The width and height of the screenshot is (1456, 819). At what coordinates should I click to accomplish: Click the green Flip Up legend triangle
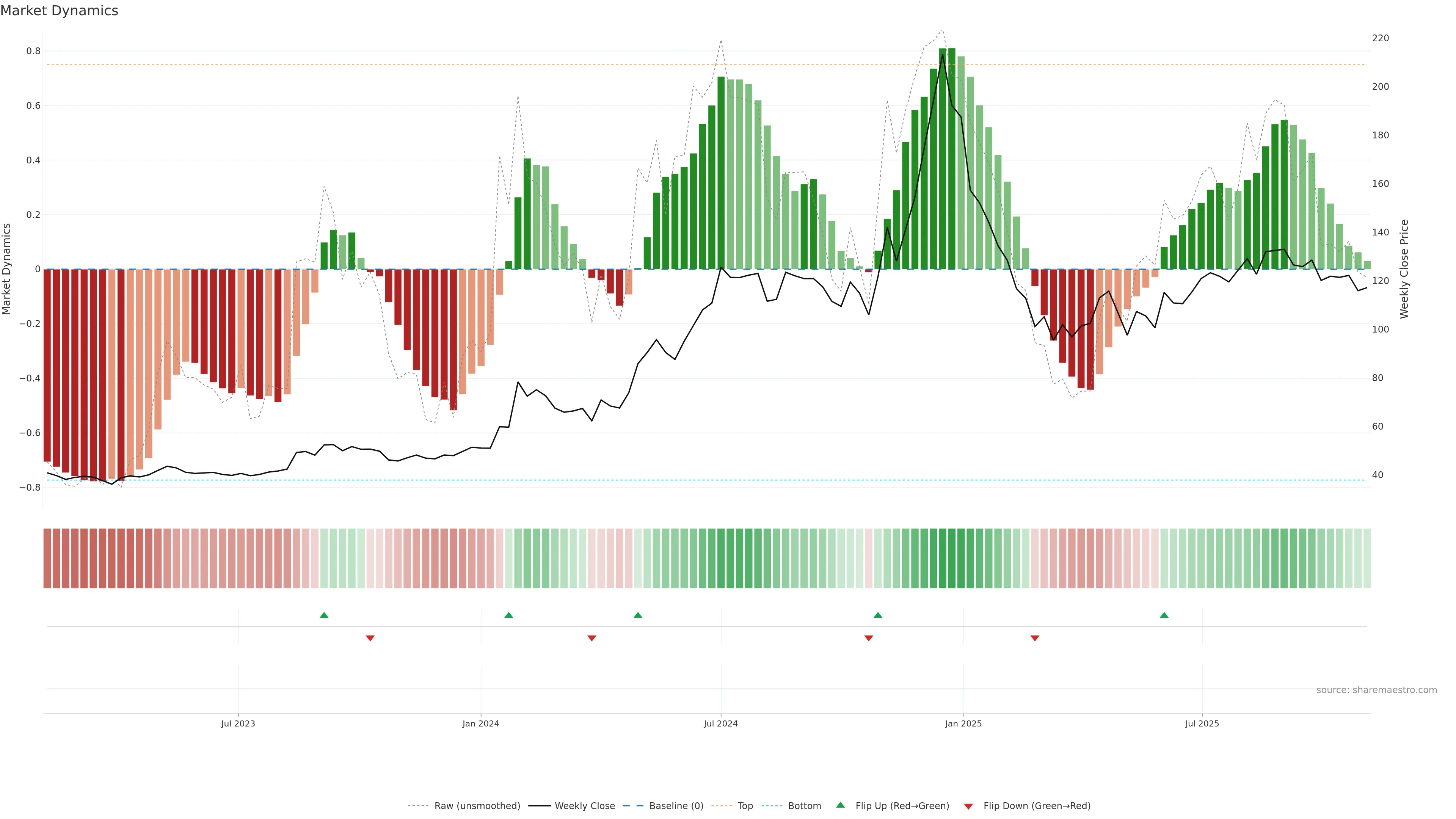tap(841, 805)
